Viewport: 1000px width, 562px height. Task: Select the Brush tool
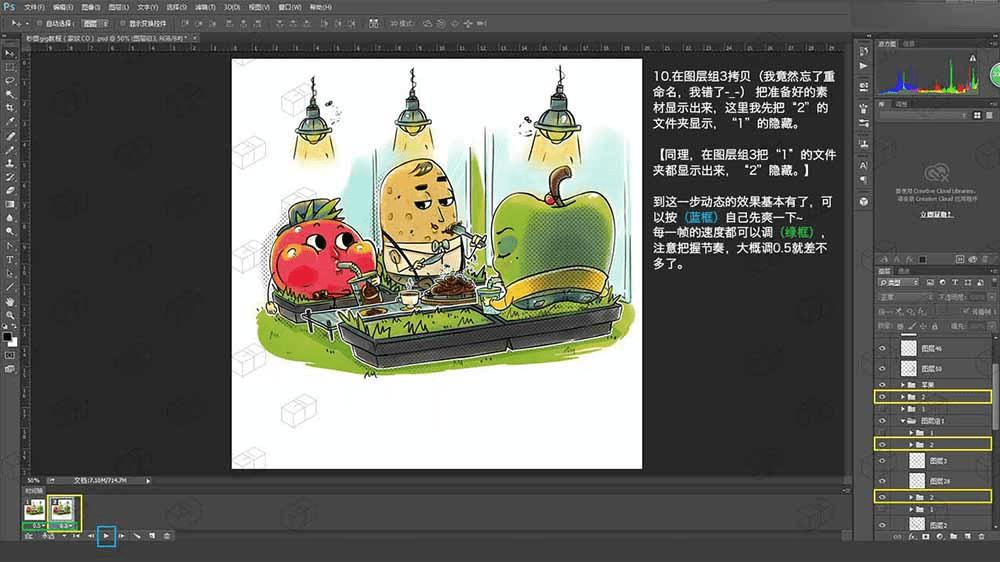[10, 150]
